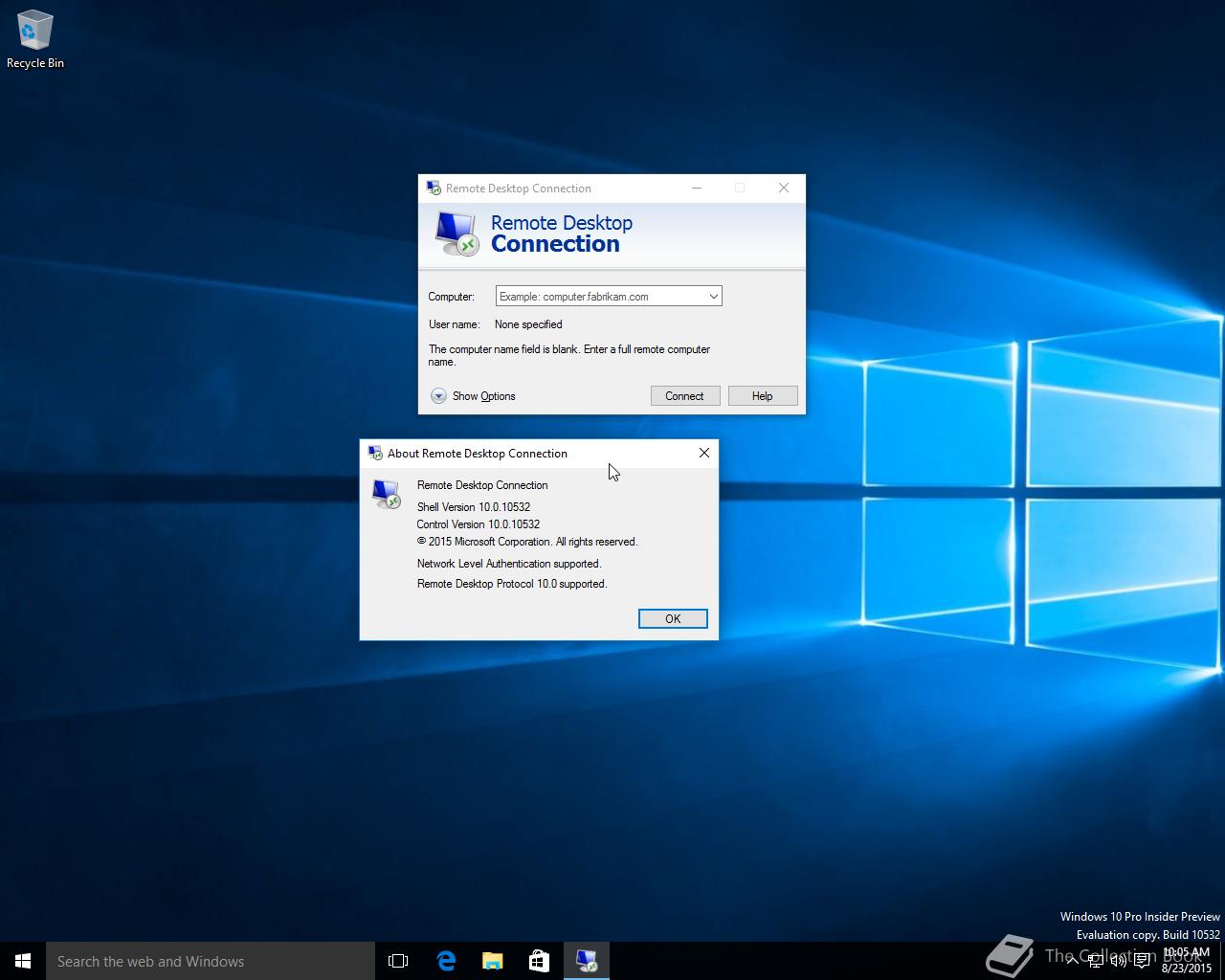1225x980 pixels.
Task: Click the Connect button
Action: [x=685, y=396]
